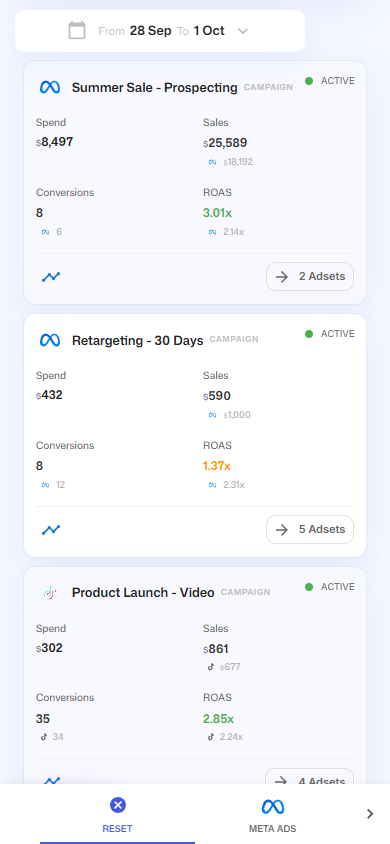This screenshot has width=390, height=844.
Task: Click the Meta icon beside 6 conversions
Action: click(45, 232)
